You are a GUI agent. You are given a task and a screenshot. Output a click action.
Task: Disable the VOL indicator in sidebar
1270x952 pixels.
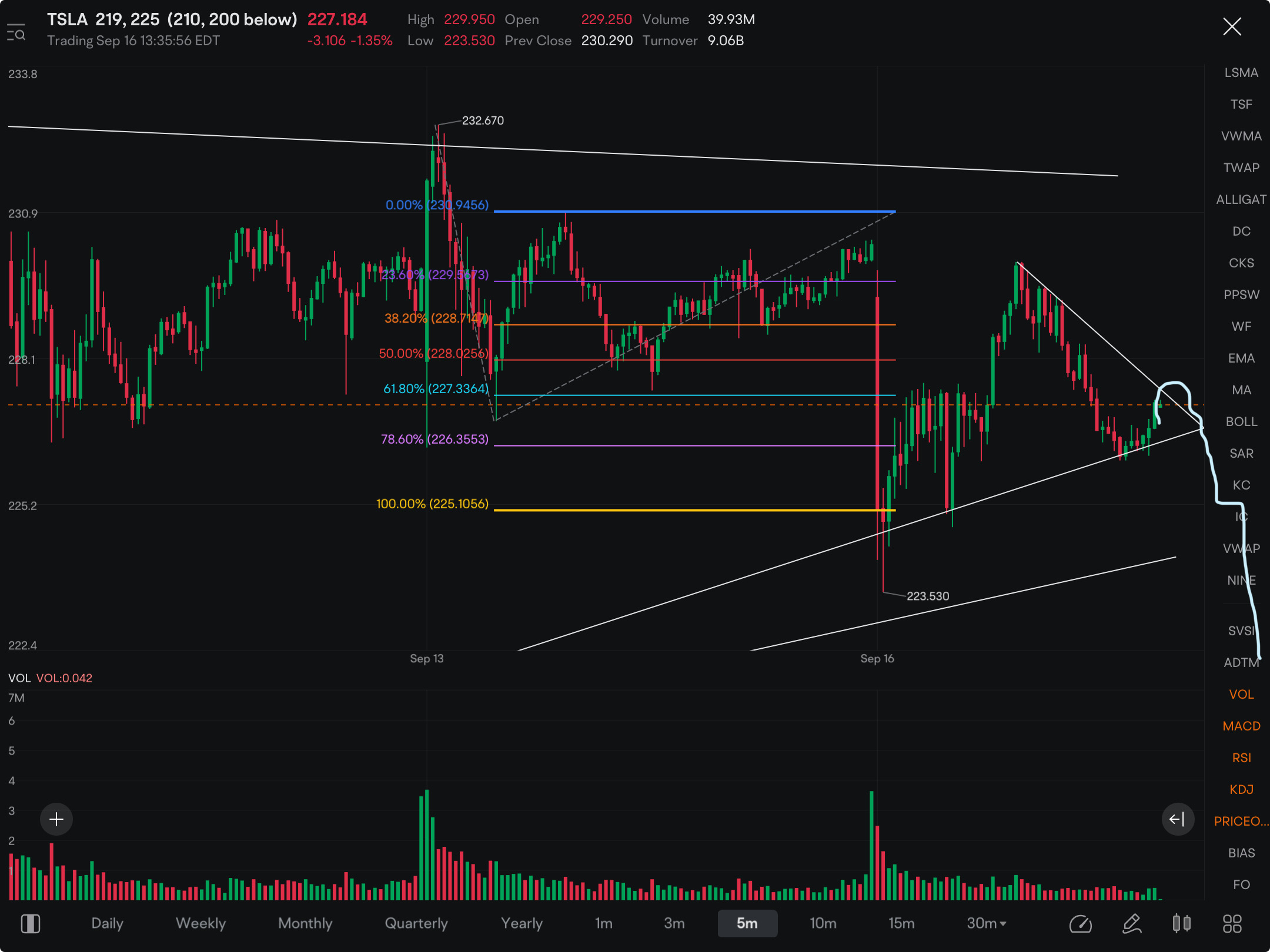pyautogui.click(x=1241, y=695)
